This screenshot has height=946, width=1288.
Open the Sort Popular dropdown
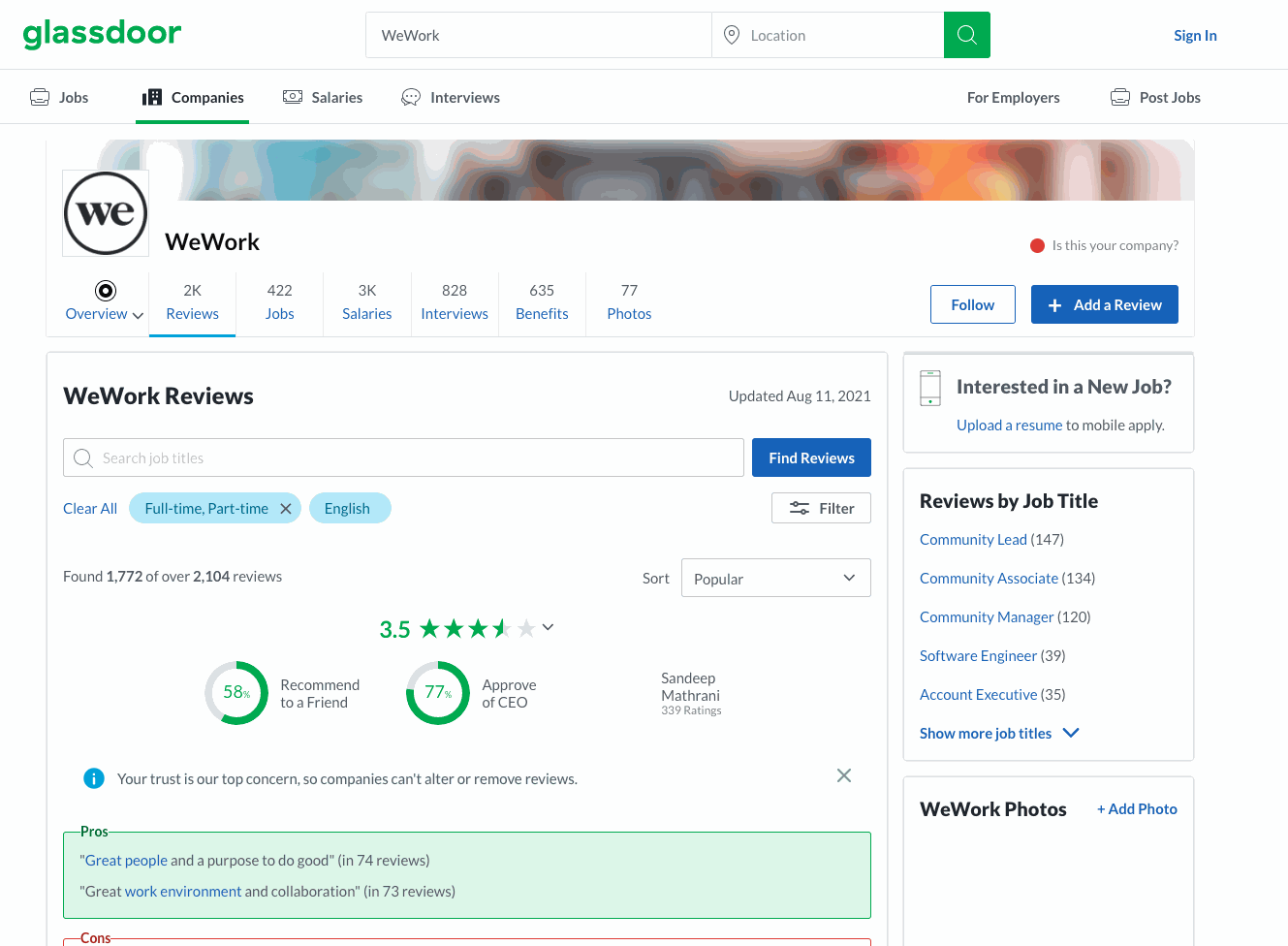776,578
